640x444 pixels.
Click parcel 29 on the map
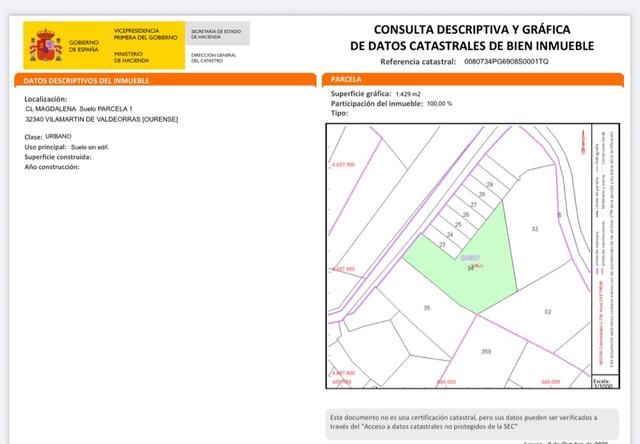tap(489, 184)
